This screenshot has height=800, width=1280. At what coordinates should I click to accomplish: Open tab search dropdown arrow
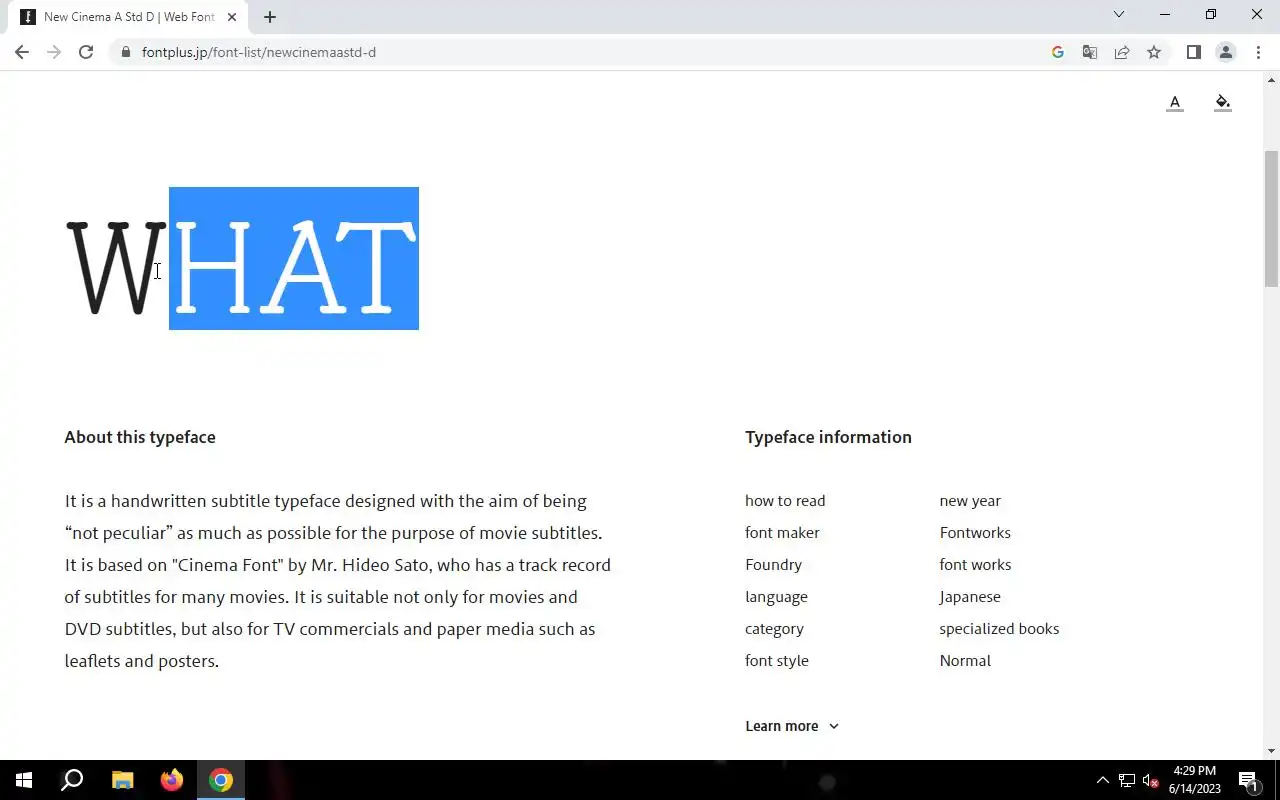(x=1119, y=14)
